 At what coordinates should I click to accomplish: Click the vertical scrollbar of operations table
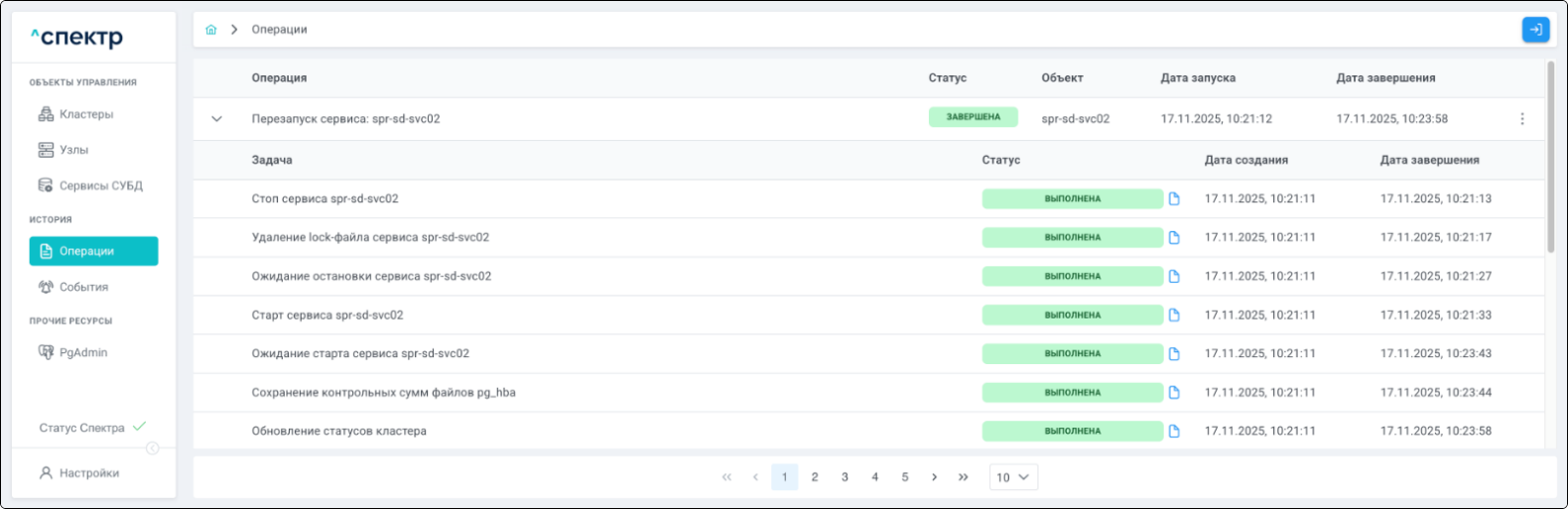[x=1550, y=159]
